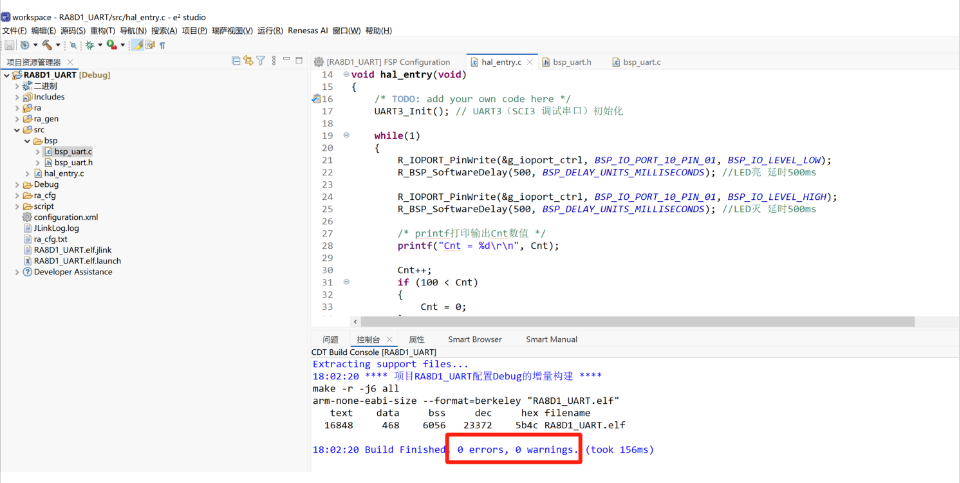Open dropdown arrow beside hammer Build icon
The width and height of the screenshot is (960, 483).
(x=58, y=45)
